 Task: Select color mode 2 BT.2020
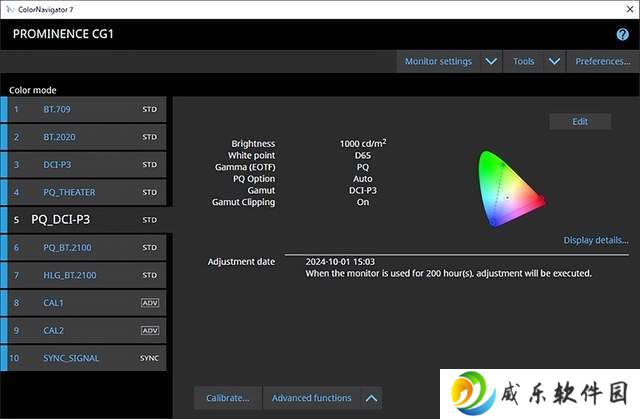83,137
